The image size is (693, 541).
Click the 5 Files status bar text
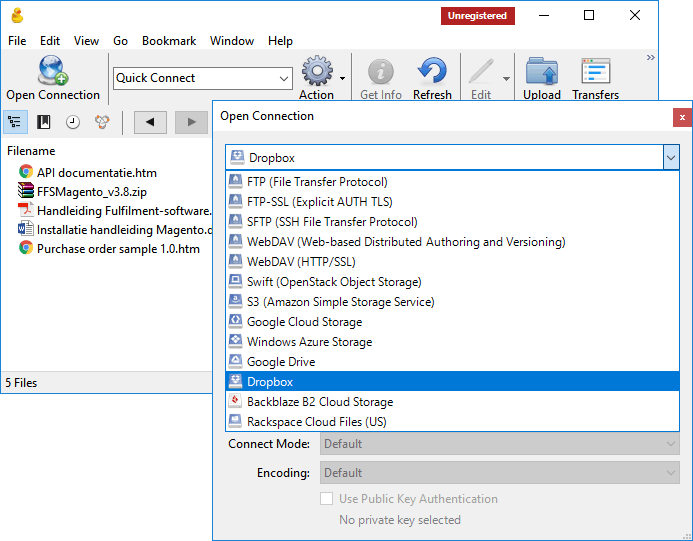point(21,383)
